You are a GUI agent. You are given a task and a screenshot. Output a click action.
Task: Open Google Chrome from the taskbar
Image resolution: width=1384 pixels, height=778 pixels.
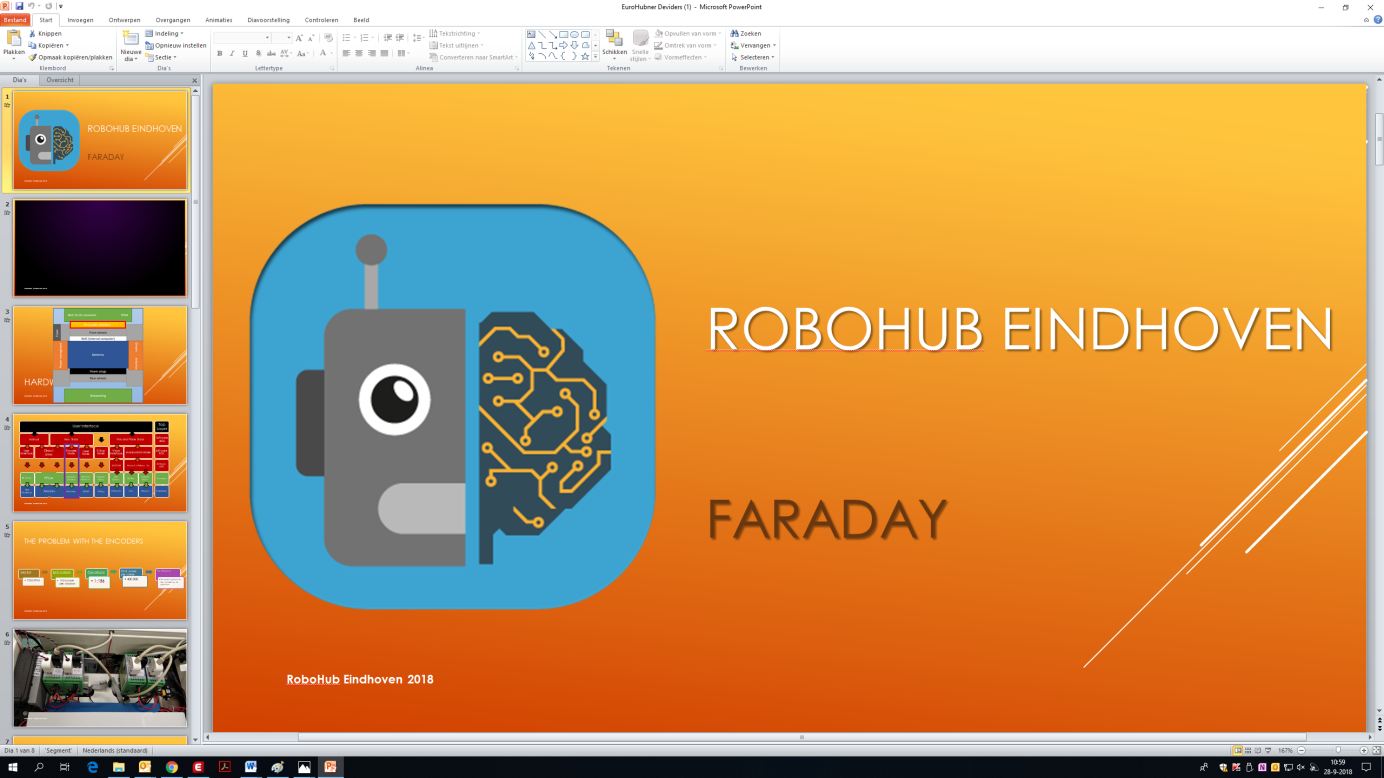click(172, 767)
